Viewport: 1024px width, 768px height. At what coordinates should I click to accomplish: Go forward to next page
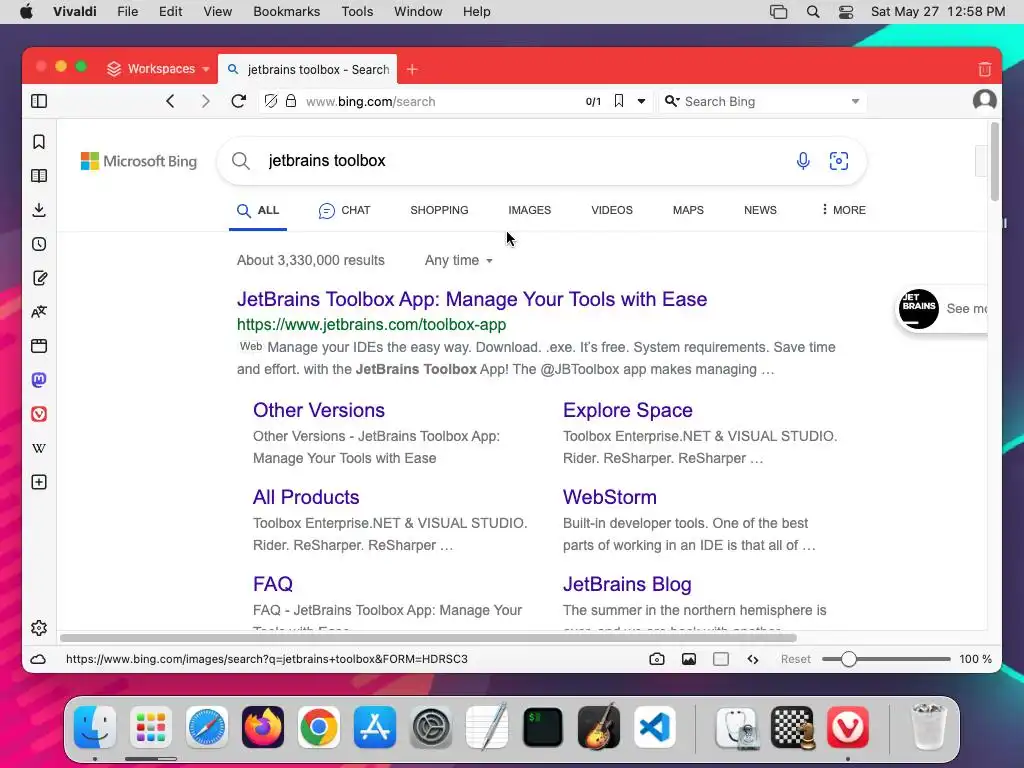click(x=205, y=101)
